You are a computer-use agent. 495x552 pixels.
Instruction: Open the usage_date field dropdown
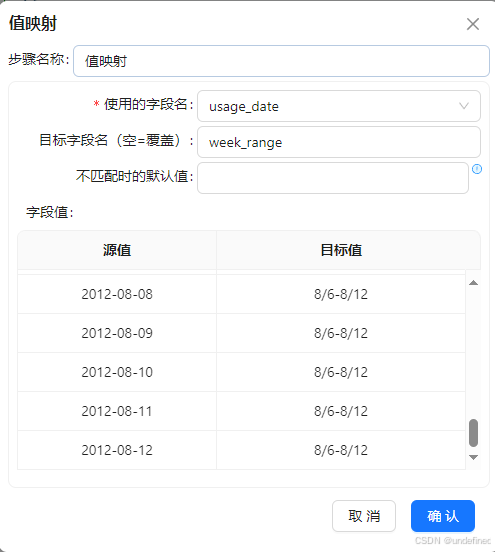point(339,106)
